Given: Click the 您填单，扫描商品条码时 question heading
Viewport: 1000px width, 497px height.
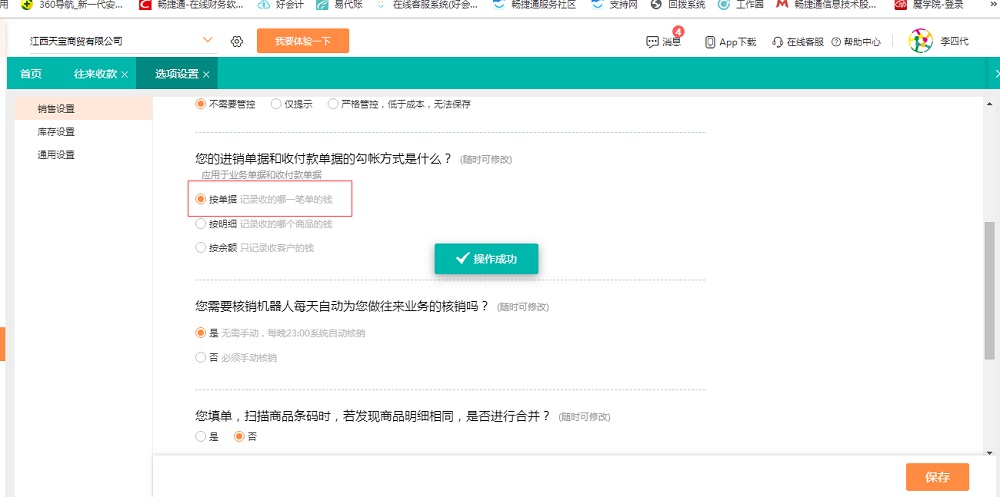Looking at the screenshot, I should (x=373, y=417).
